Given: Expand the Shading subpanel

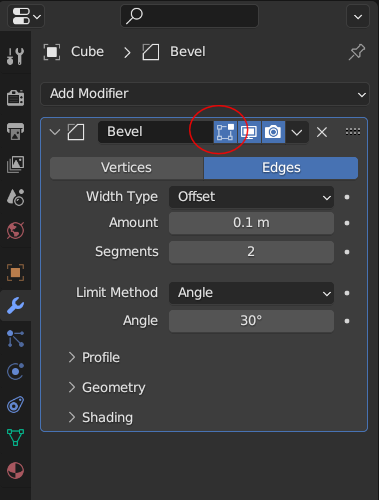Looking at the screenshot, I should 101,417.
